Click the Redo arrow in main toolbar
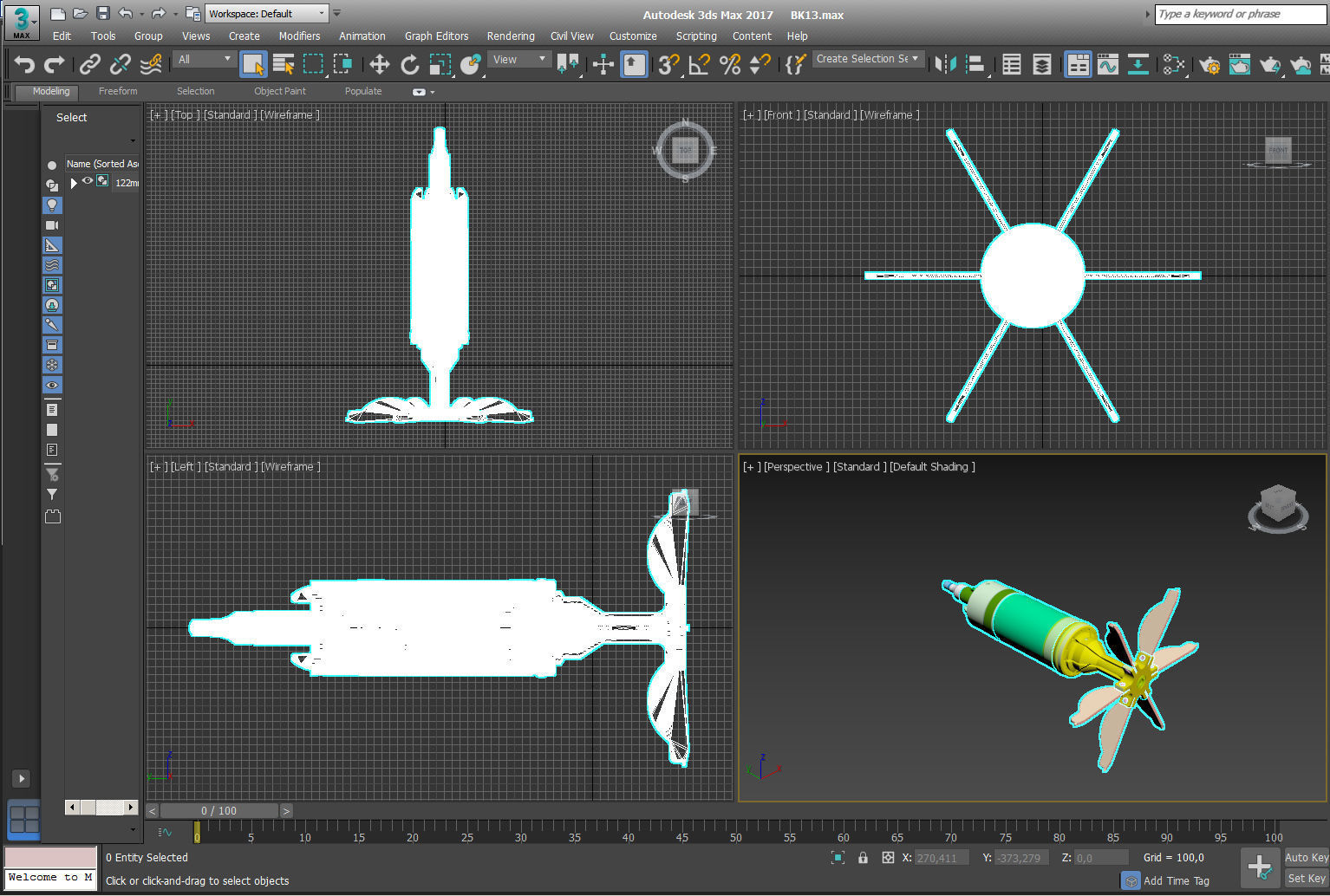Viewport: 1330px width, 896px height. pos(54,64)
